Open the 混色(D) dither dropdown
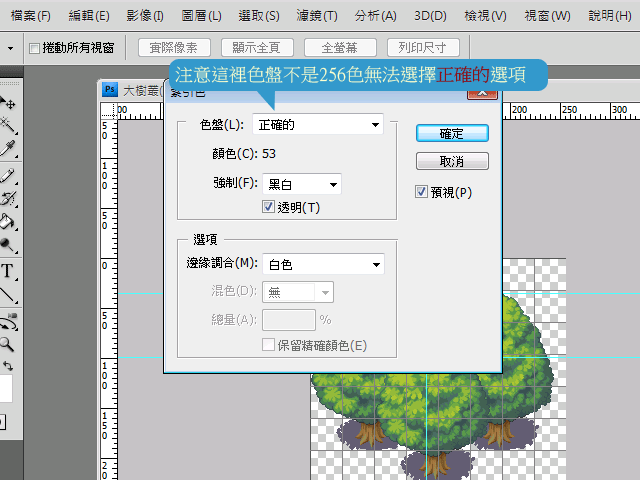640x480 pixels. [x=298, y=292]
